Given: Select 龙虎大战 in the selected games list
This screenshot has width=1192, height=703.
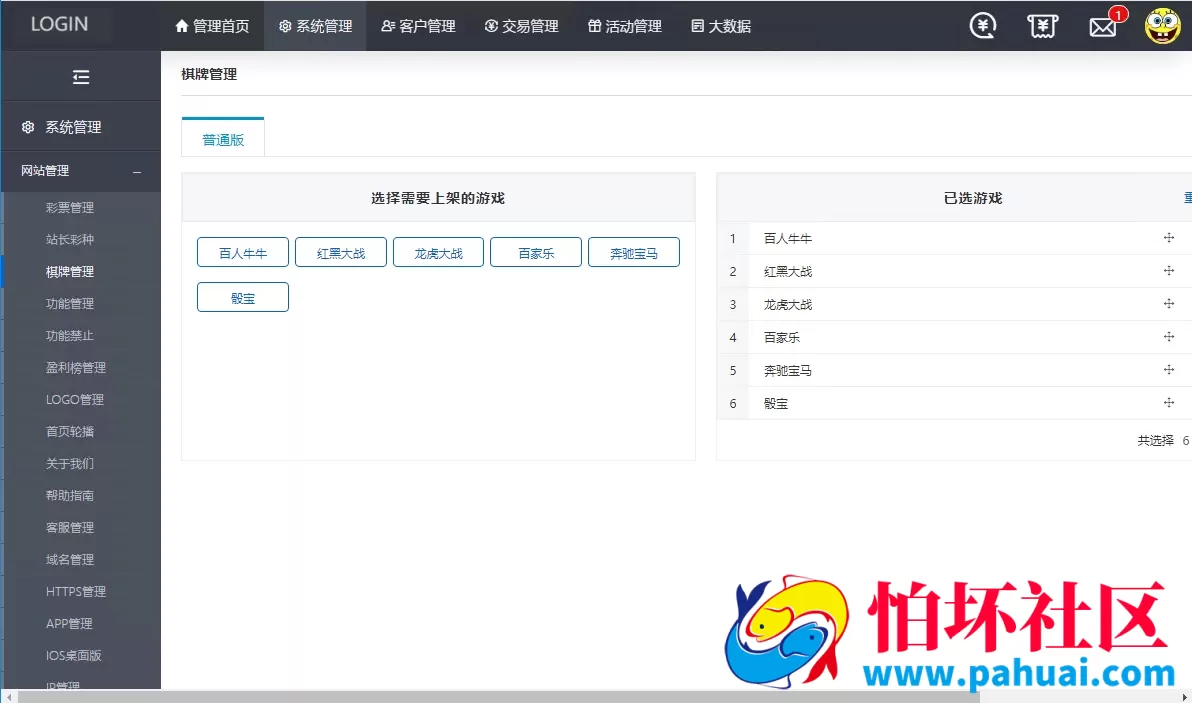Looking at the screenshot, I should coord(788,304).
